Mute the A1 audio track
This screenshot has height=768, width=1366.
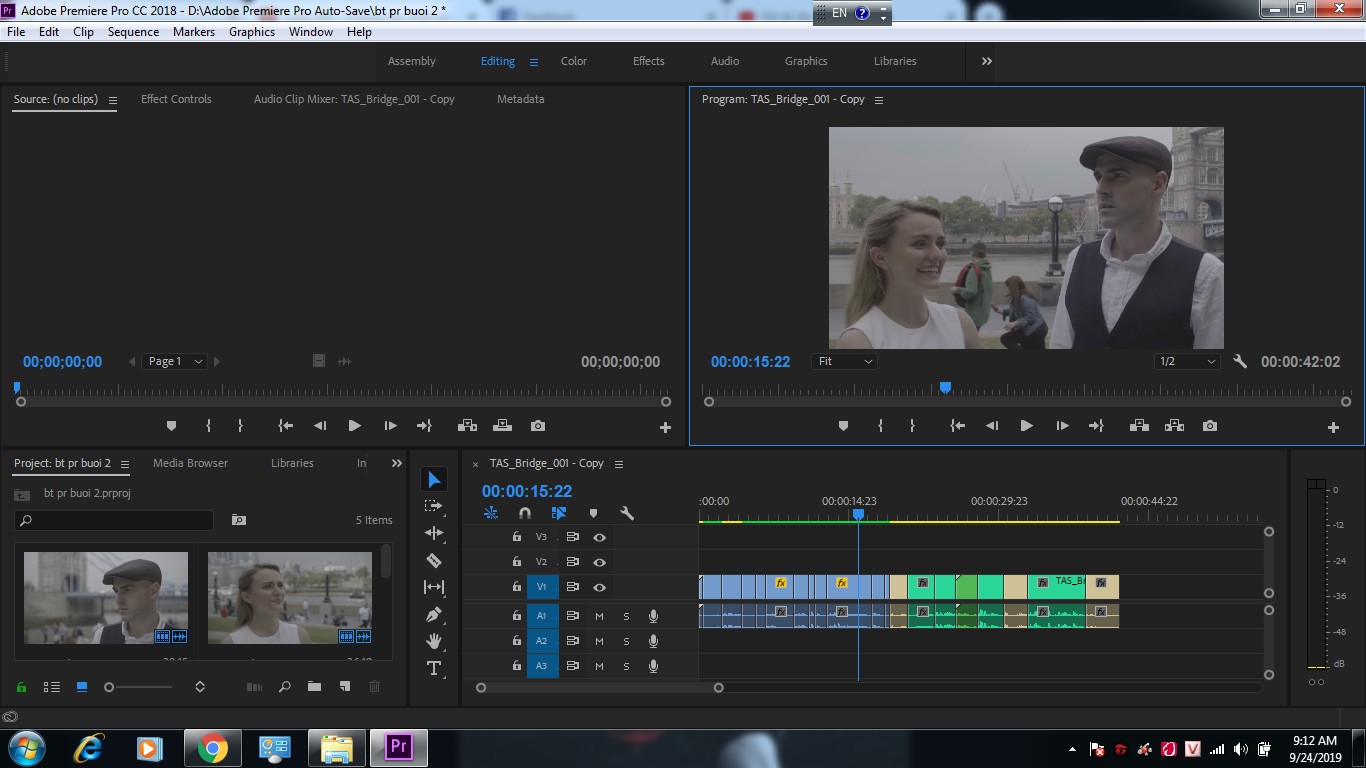[599, 615]
